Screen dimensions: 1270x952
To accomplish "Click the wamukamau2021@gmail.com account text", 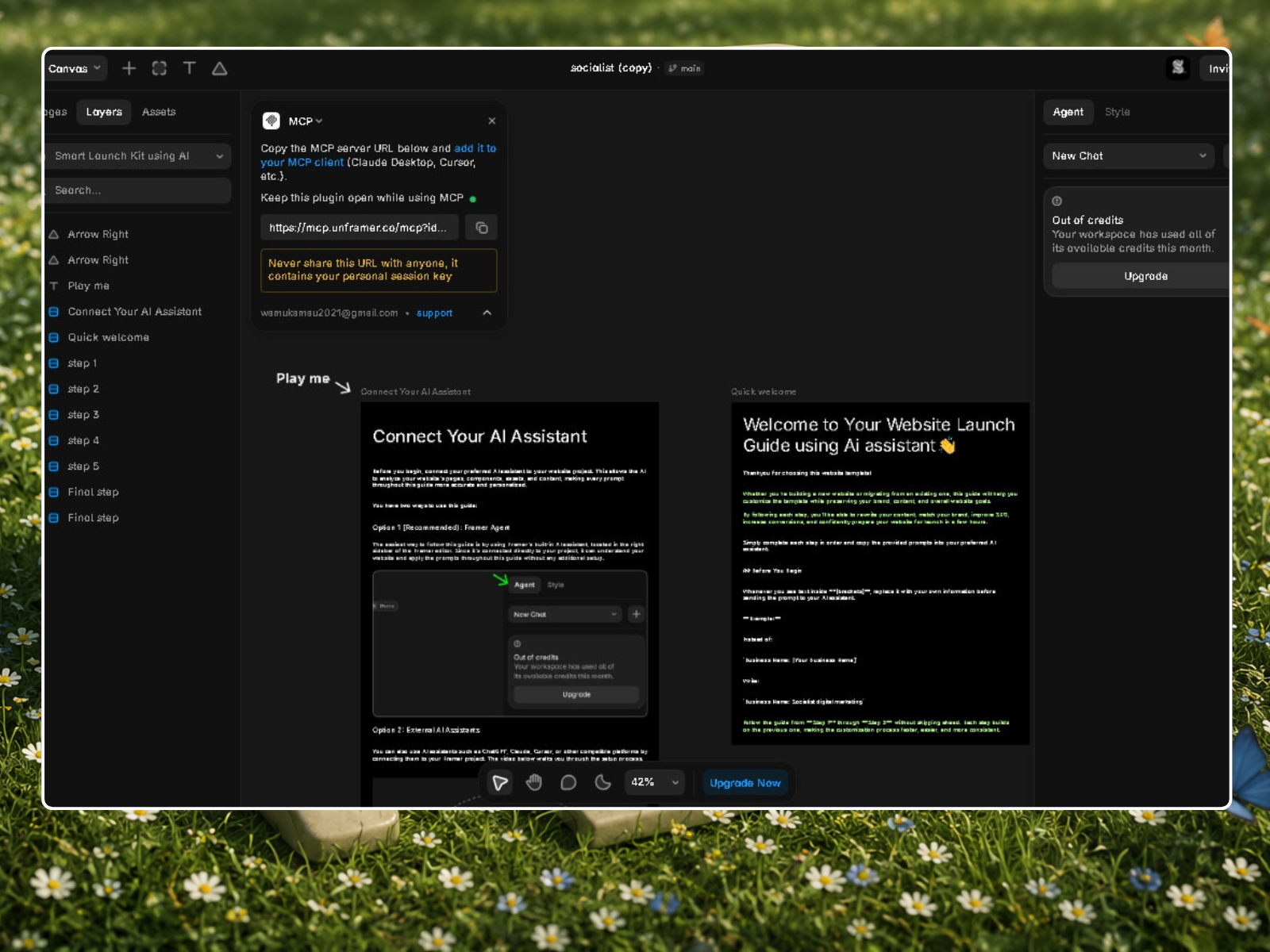I will point(329,313).
